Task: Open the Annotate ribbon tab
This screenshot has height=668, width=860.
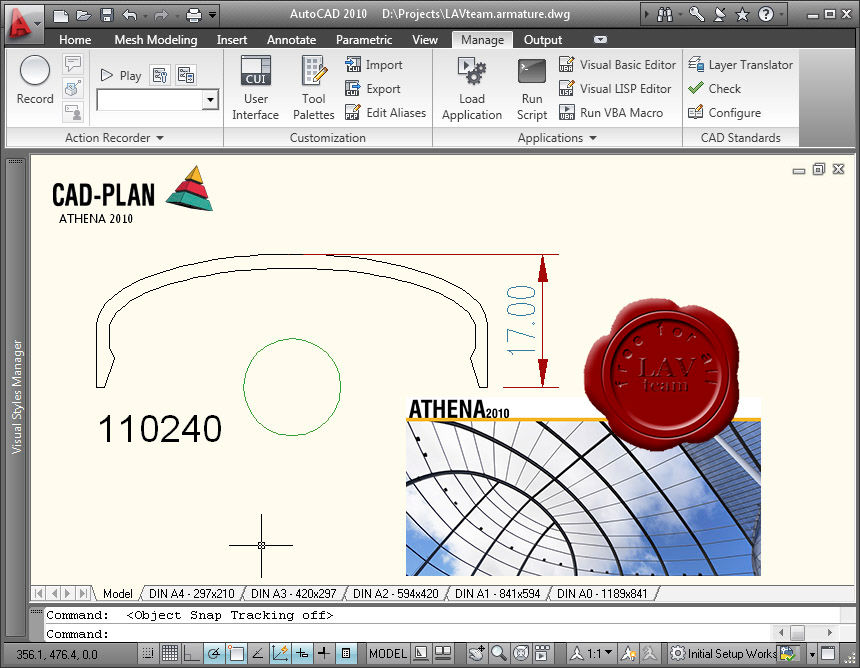Action: coord(291,39)
